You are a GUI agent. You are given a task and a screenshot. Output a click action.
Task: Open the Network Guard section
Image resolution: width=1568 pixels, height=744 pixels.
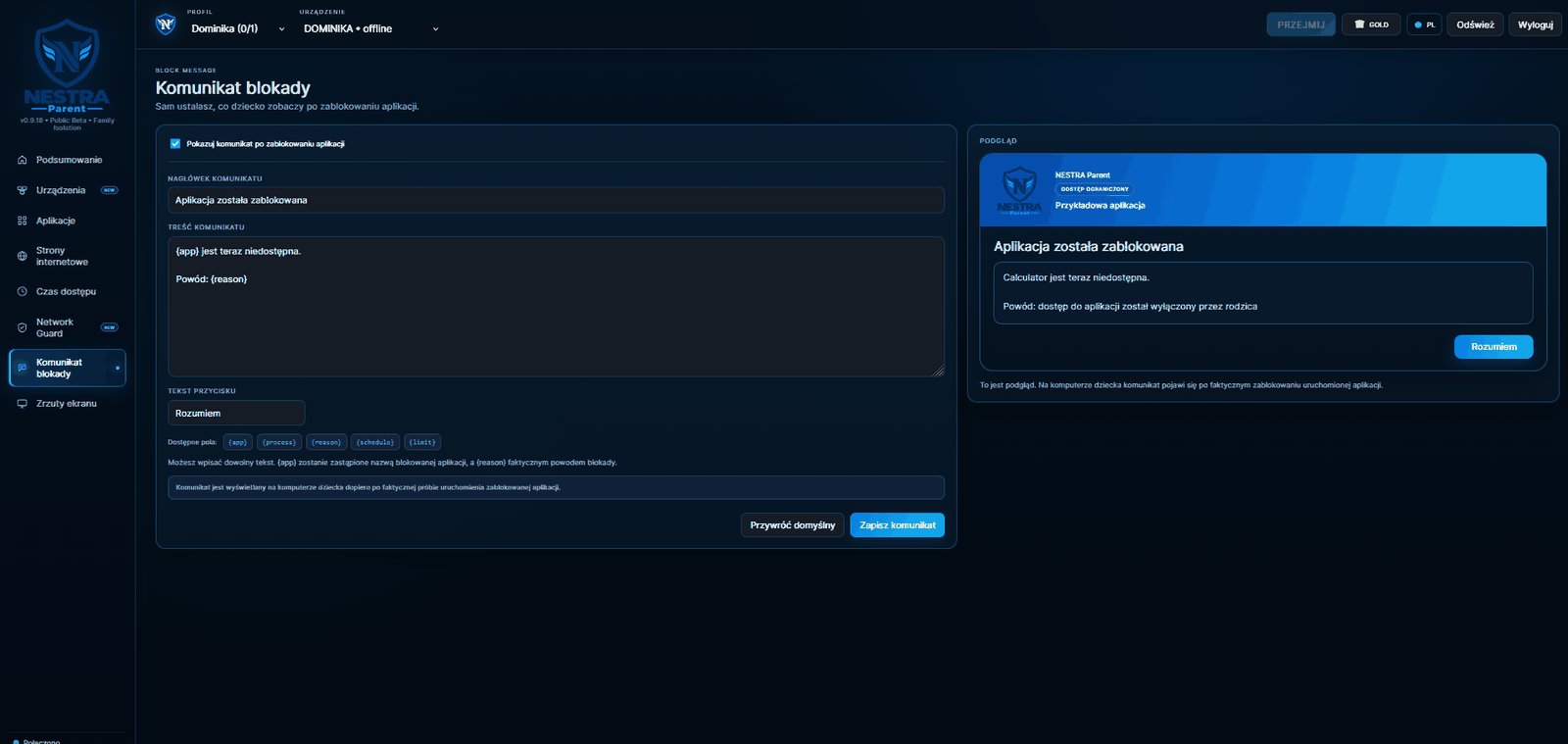pyautogui.click(x=68, y=327)
